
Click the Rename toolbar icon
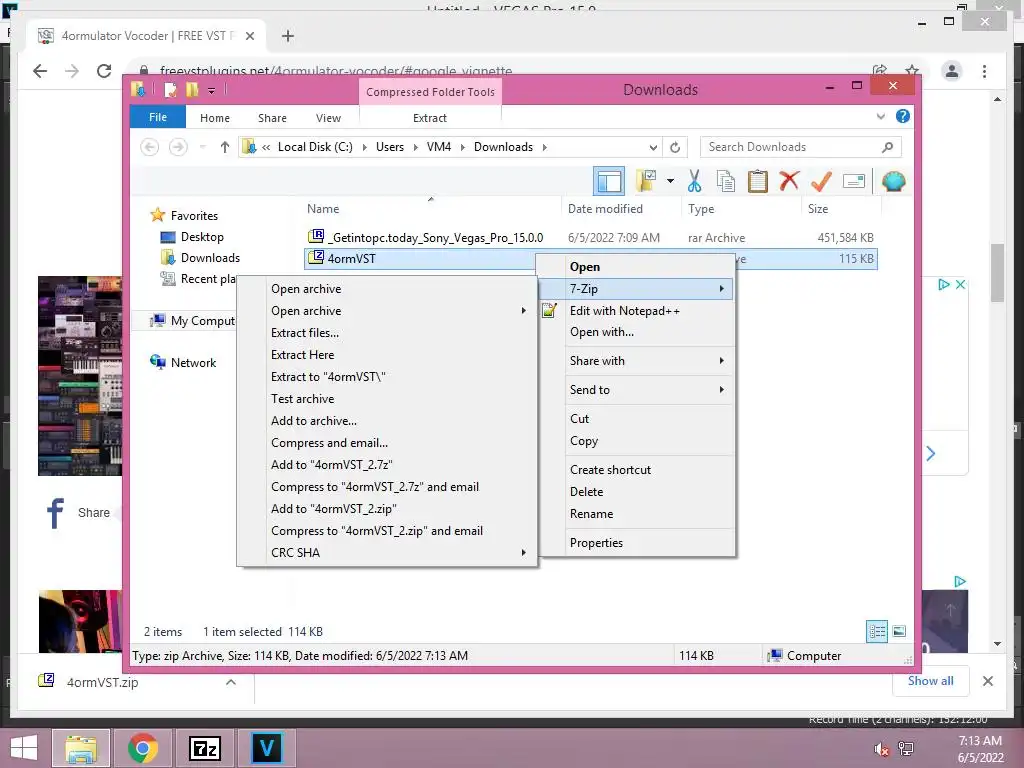[854, 181]
